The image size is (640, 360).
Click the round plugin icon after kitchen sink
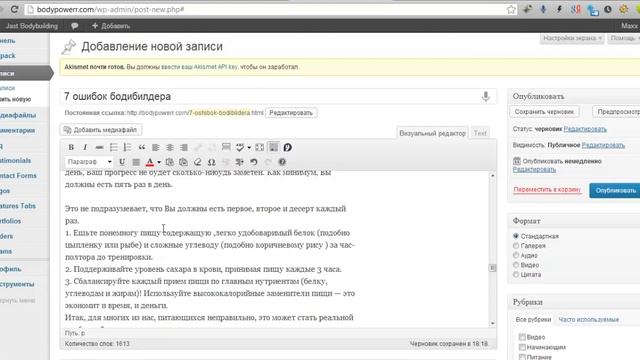287,147
